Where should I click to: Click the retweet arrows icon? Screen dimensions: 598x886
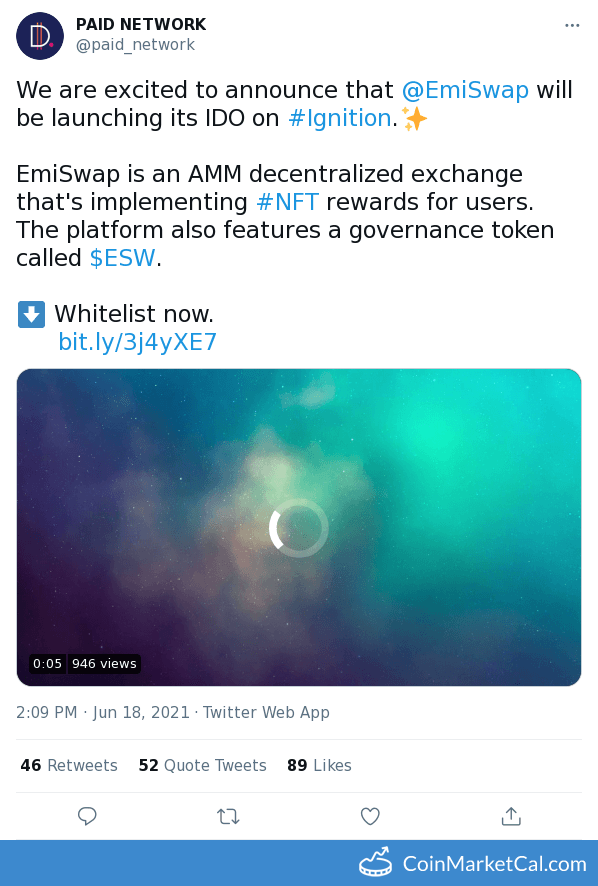click(228, 816)
